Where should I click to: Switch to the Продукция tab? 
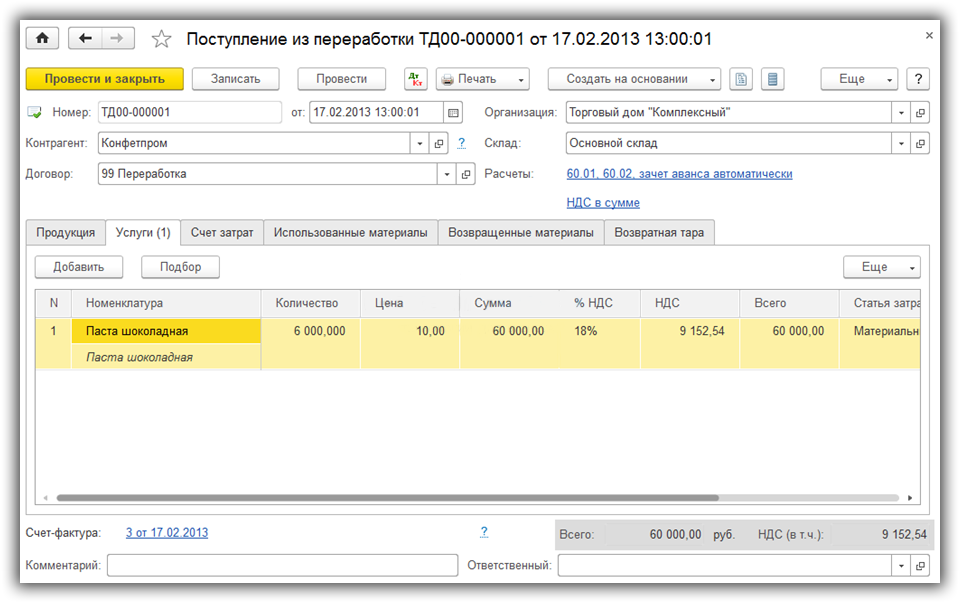tap(65, 233)
